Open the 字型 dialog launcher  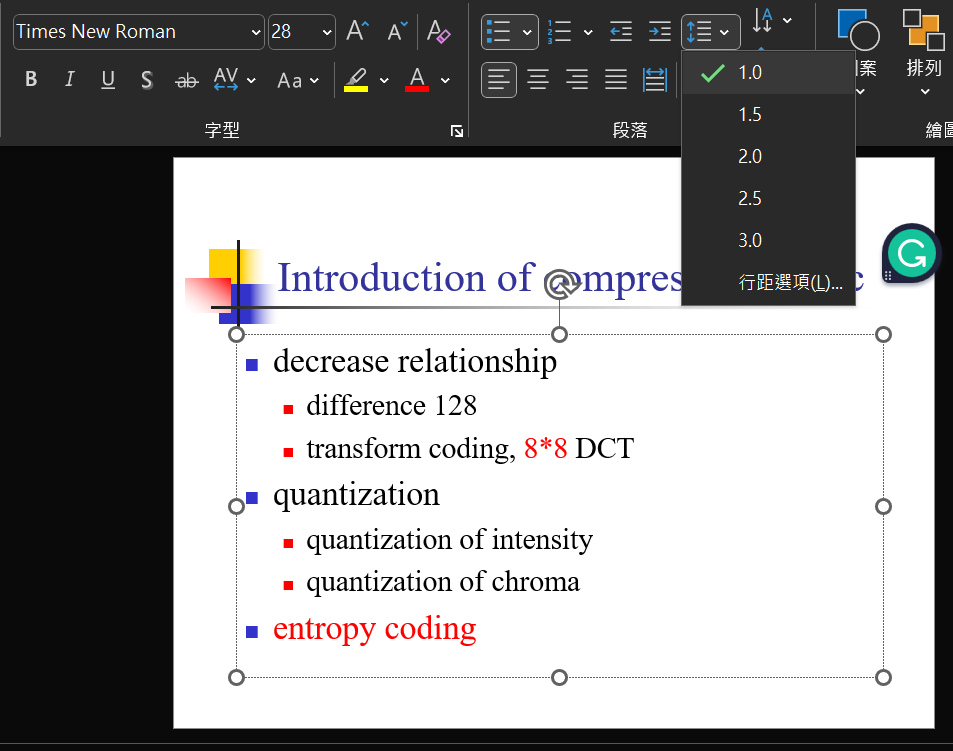[x=456, y=130]
